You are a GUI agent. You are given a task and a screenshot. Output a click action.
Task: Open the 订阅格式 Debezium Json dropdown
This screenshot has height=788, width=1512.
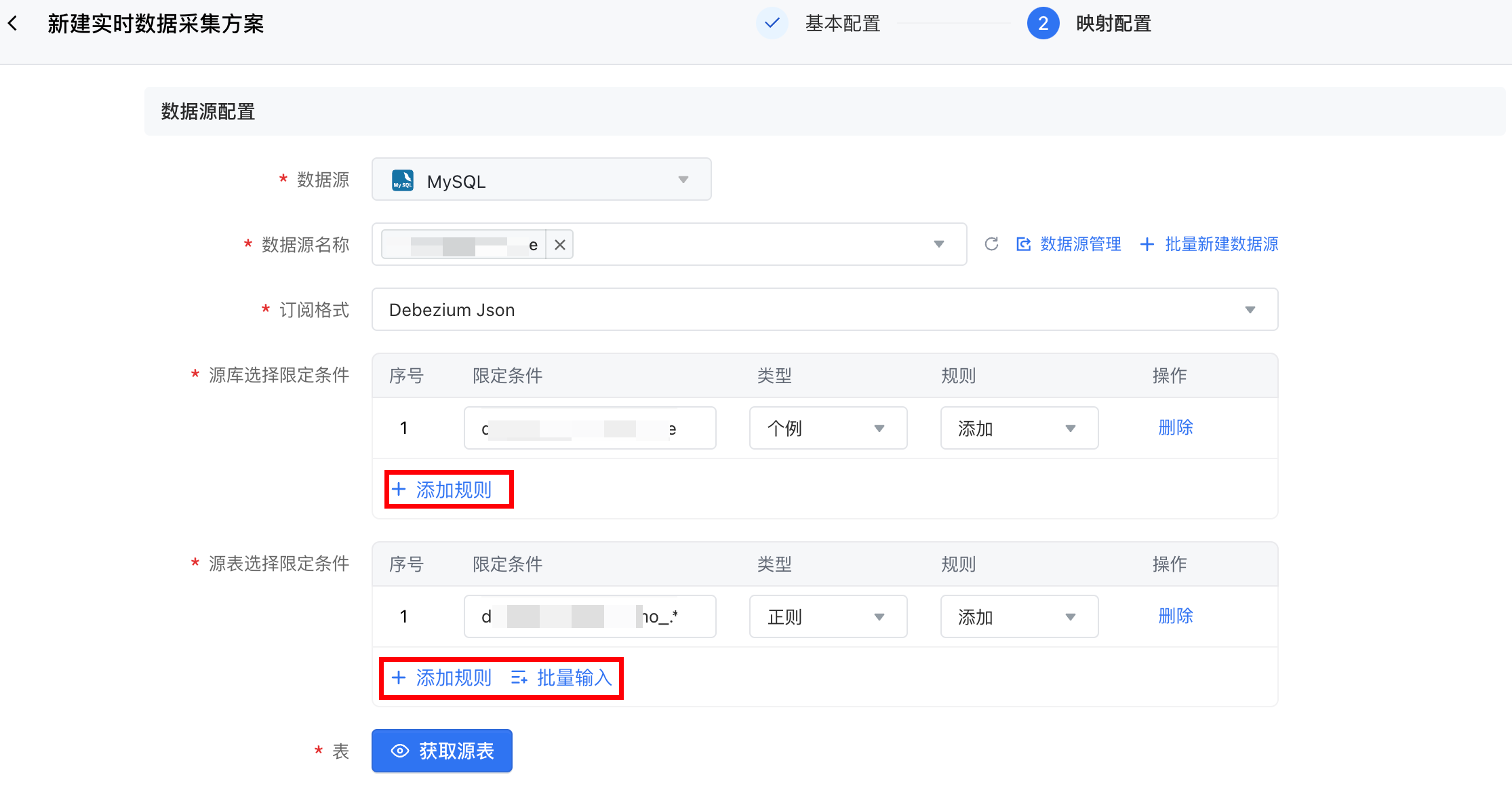click(824, 310)
